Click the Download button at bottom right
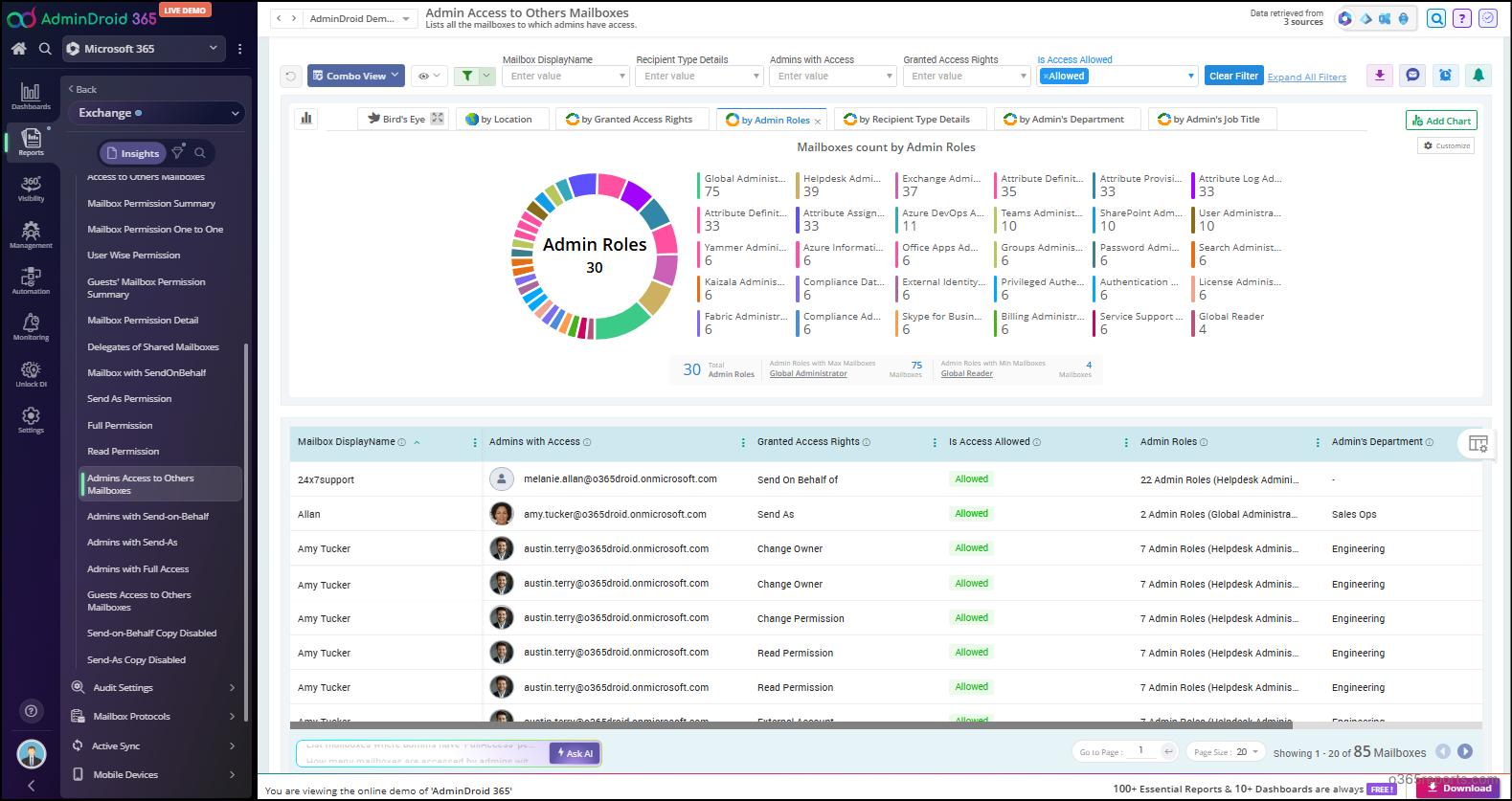 (1459, 788)
